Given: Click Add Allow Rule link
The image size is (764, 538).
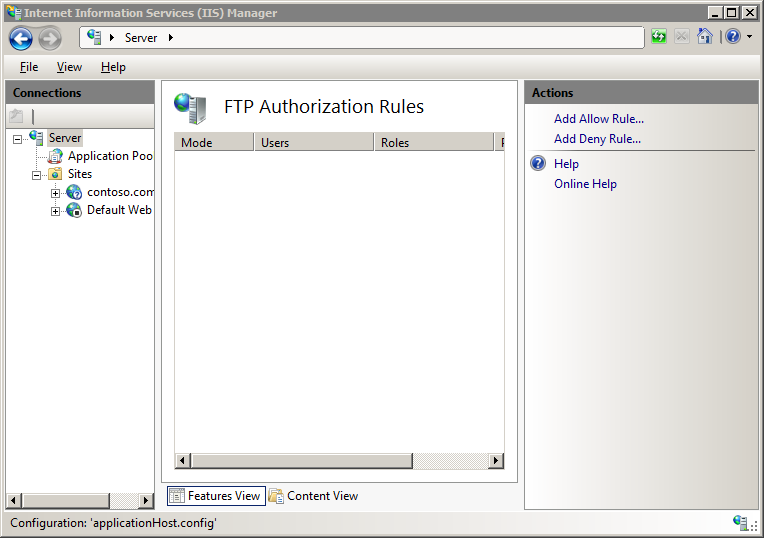Looking at the screenshot, I should (x=598, y=119).
